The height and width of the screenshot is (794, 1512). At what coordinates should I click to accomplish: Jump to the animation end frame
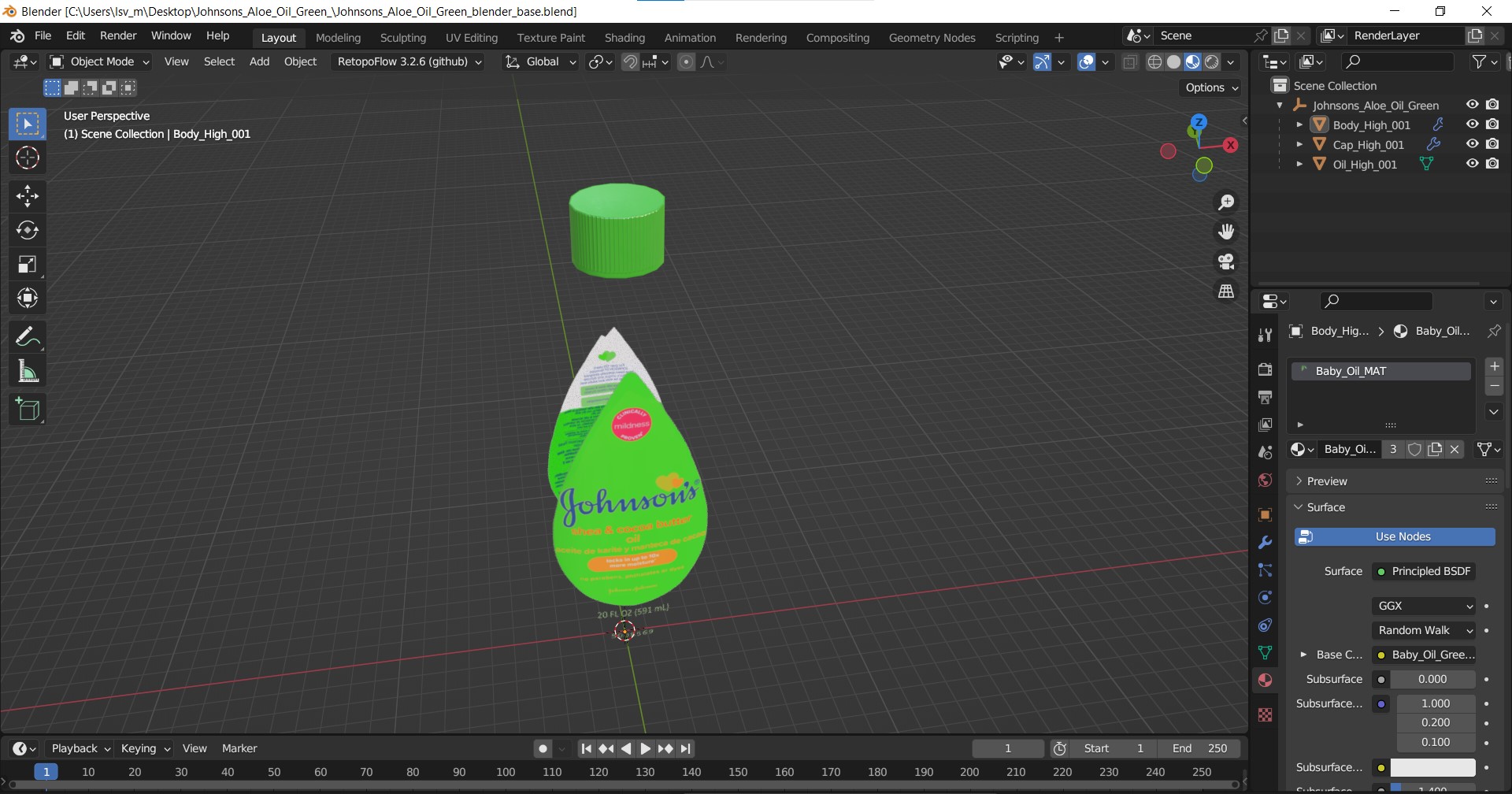(x=686, y=749)
